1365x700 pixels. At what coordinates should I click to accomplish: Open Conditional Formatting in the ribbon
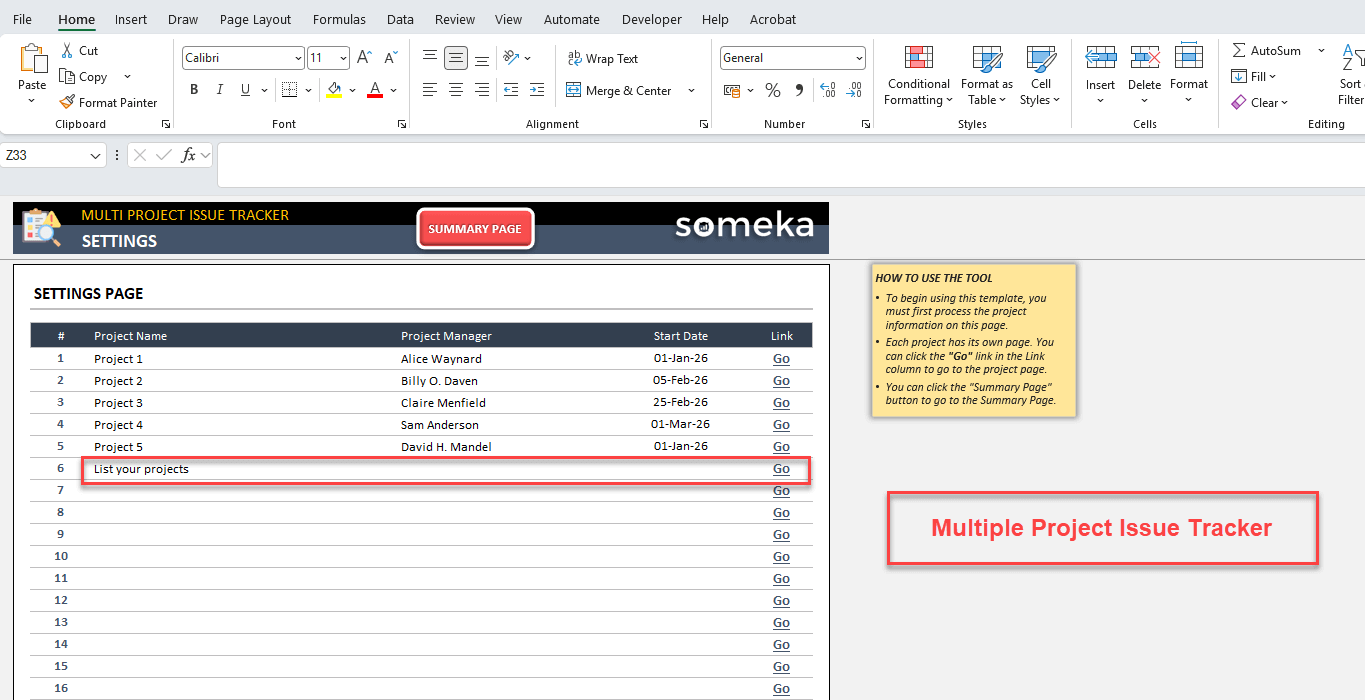(918, 75)
